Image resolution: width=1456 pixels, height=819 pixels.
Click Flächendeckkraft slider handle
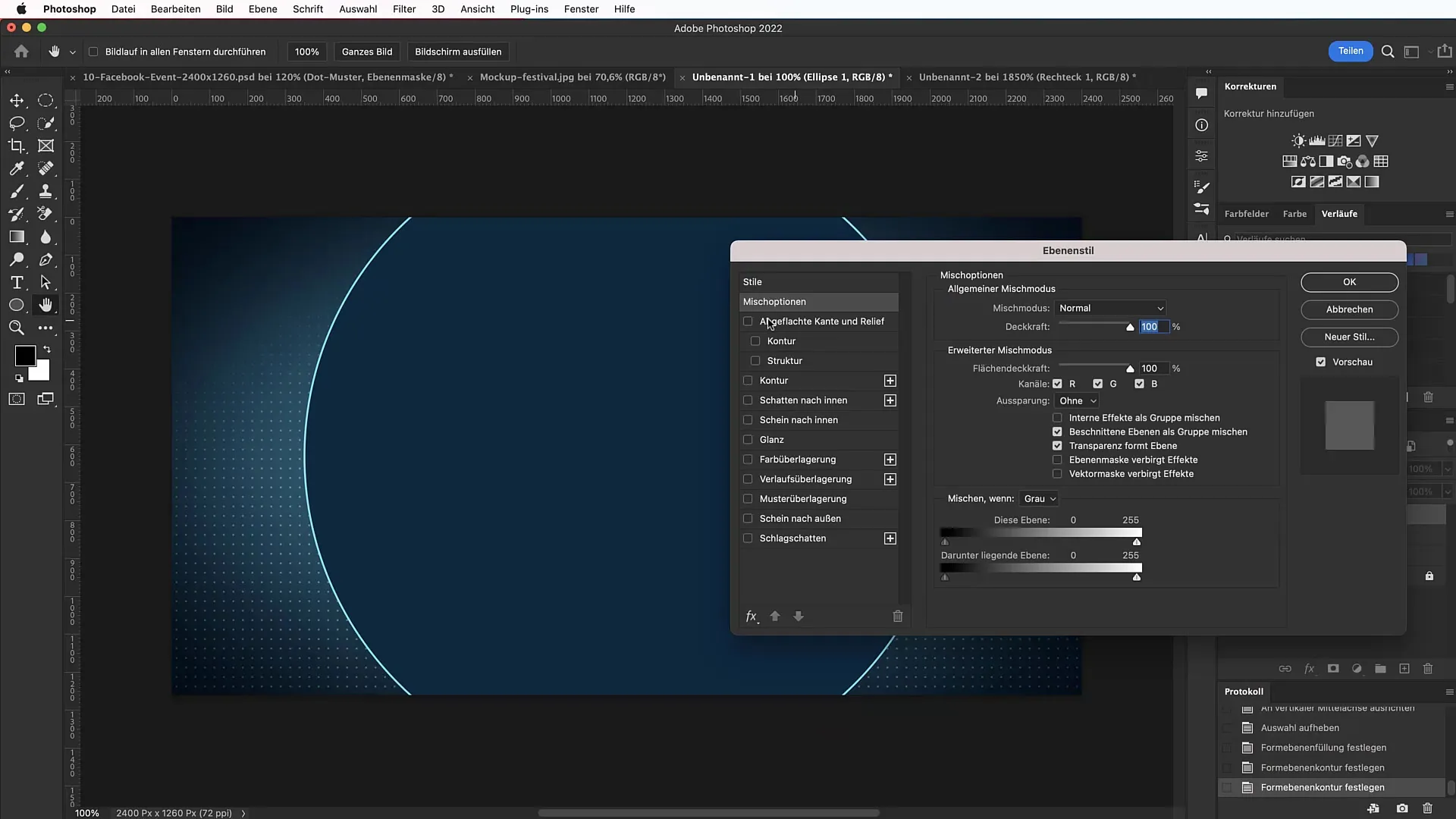pyautogui.click(x=1130, y=369)
